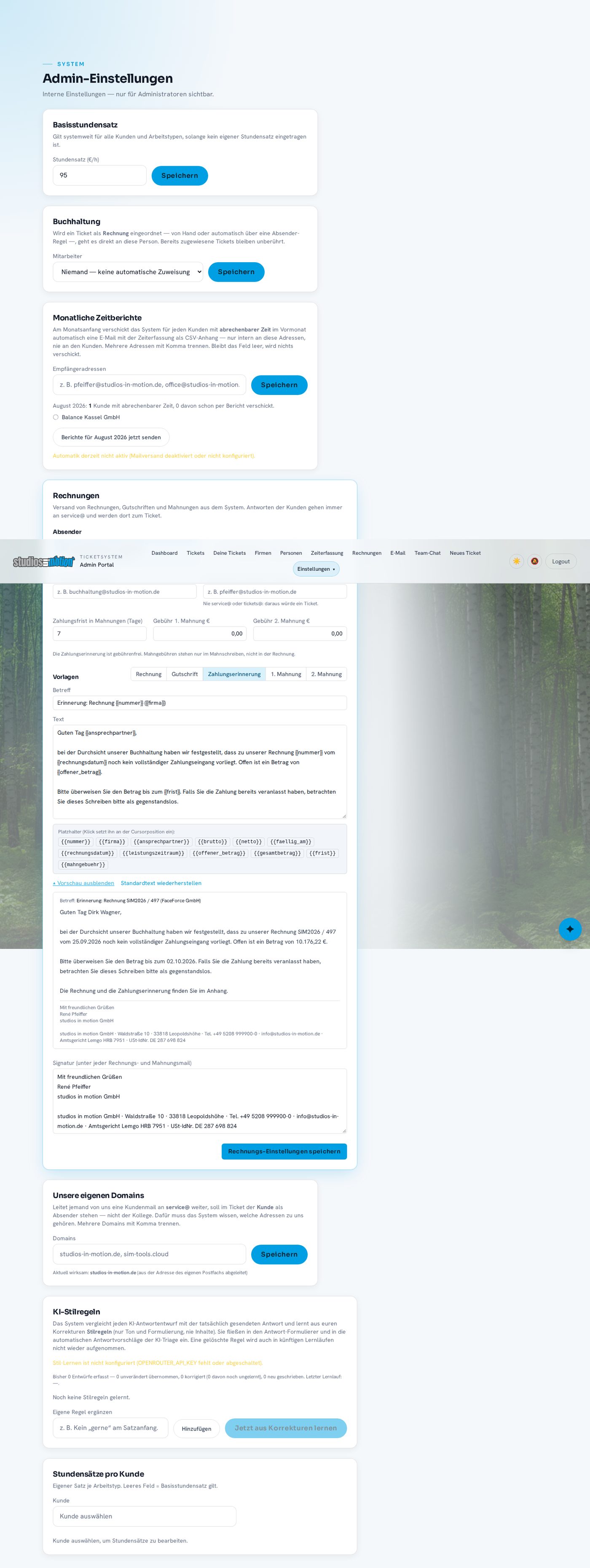Click the sun theme toggle icon
This screenshot has height=1568, width=590.
point(516,561)
